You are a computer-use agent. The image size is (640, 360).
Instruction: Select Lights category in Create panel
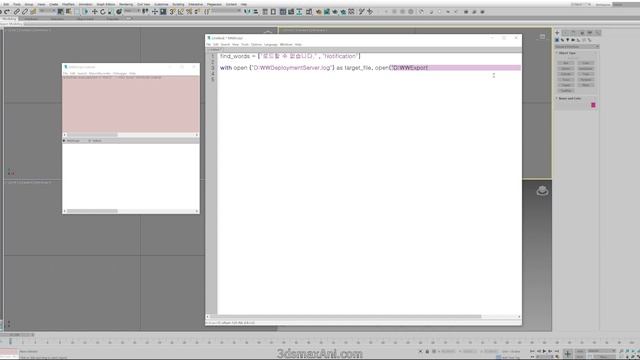pyautogui.click(x=568, y=40)
